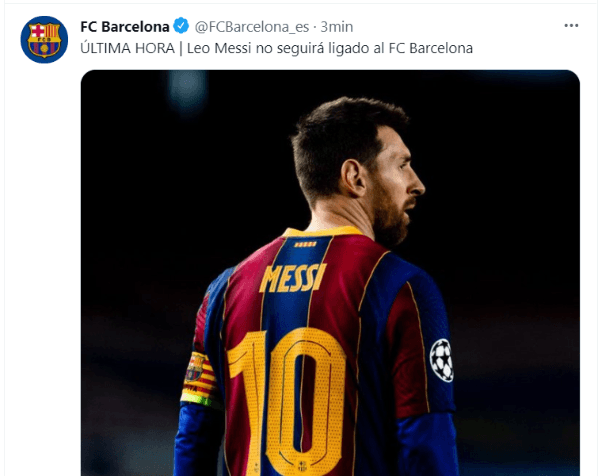The width and height of the screenshot is (598, 476).
Task: Click the captain's armband on the arm
Action: pos(198,378)
